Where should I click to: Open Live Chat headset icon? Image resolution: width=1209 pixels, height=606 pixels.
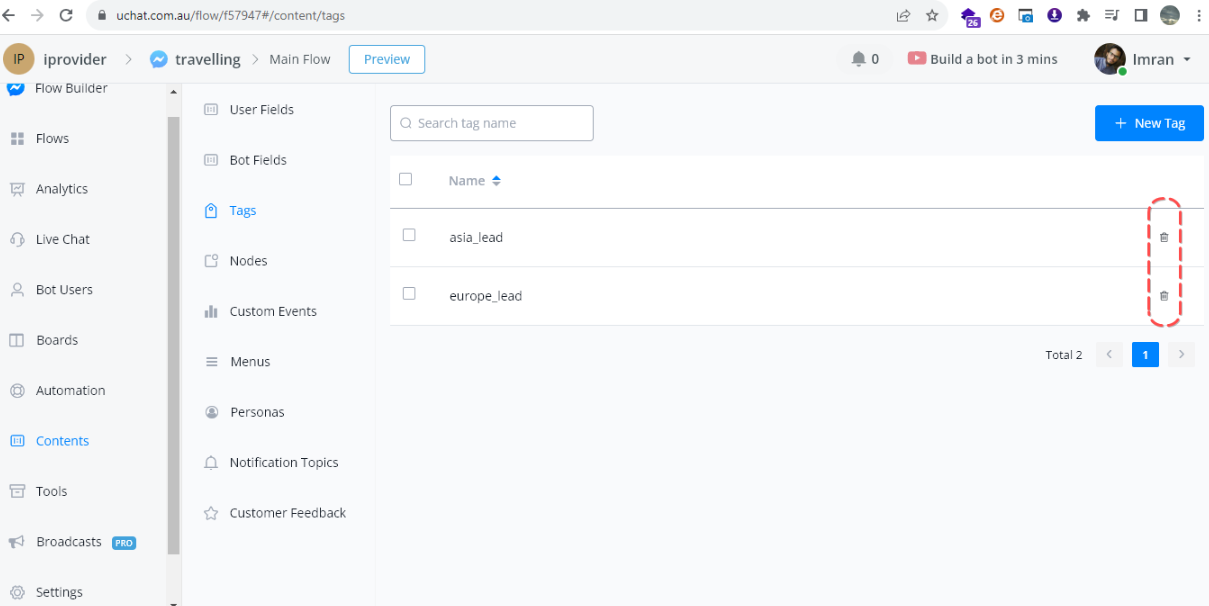click(x=17, y=239)
